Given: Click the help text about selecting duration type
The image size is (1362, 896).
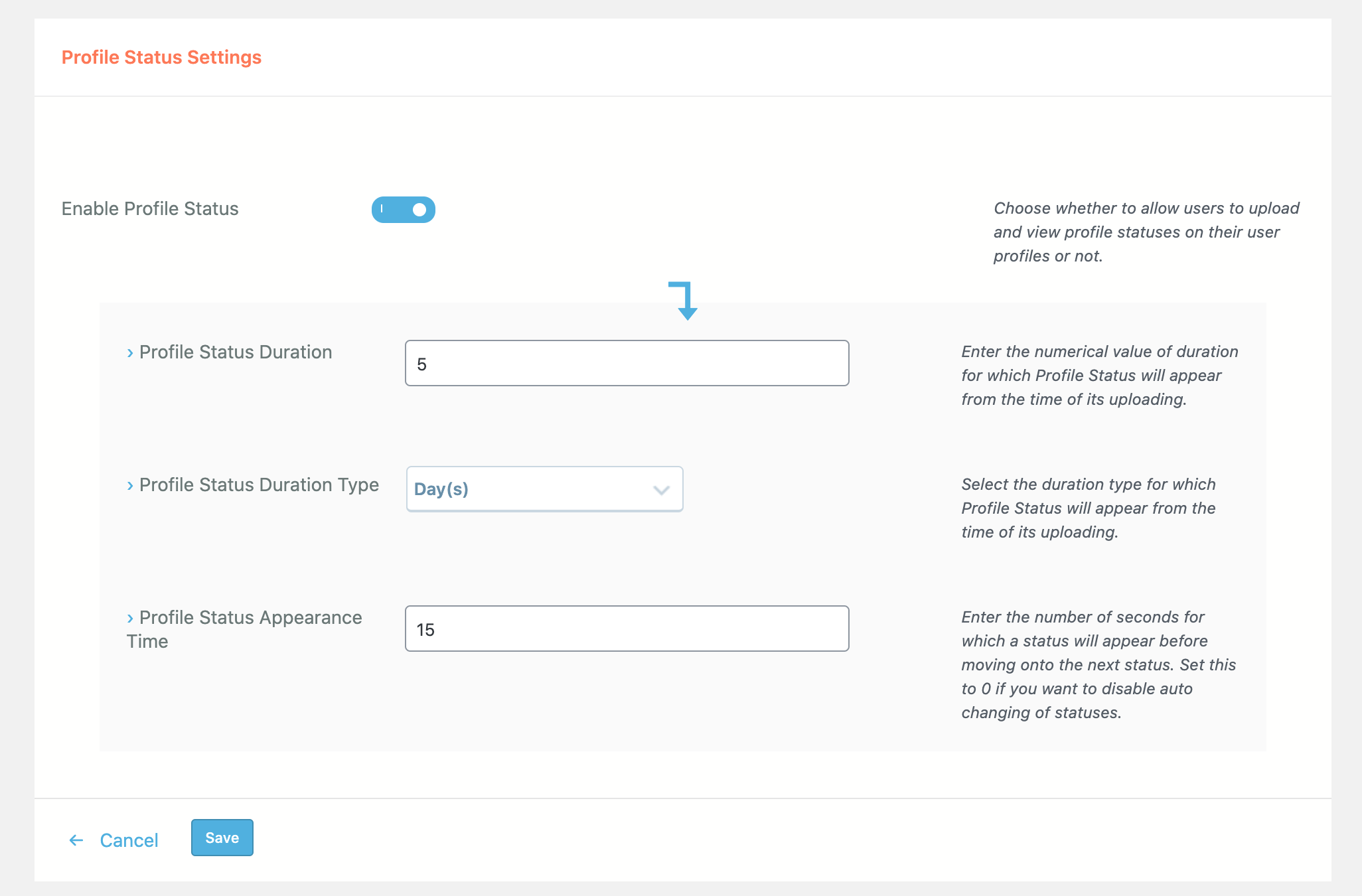Looking at the screenshot, I should [x=1089, y=508].
